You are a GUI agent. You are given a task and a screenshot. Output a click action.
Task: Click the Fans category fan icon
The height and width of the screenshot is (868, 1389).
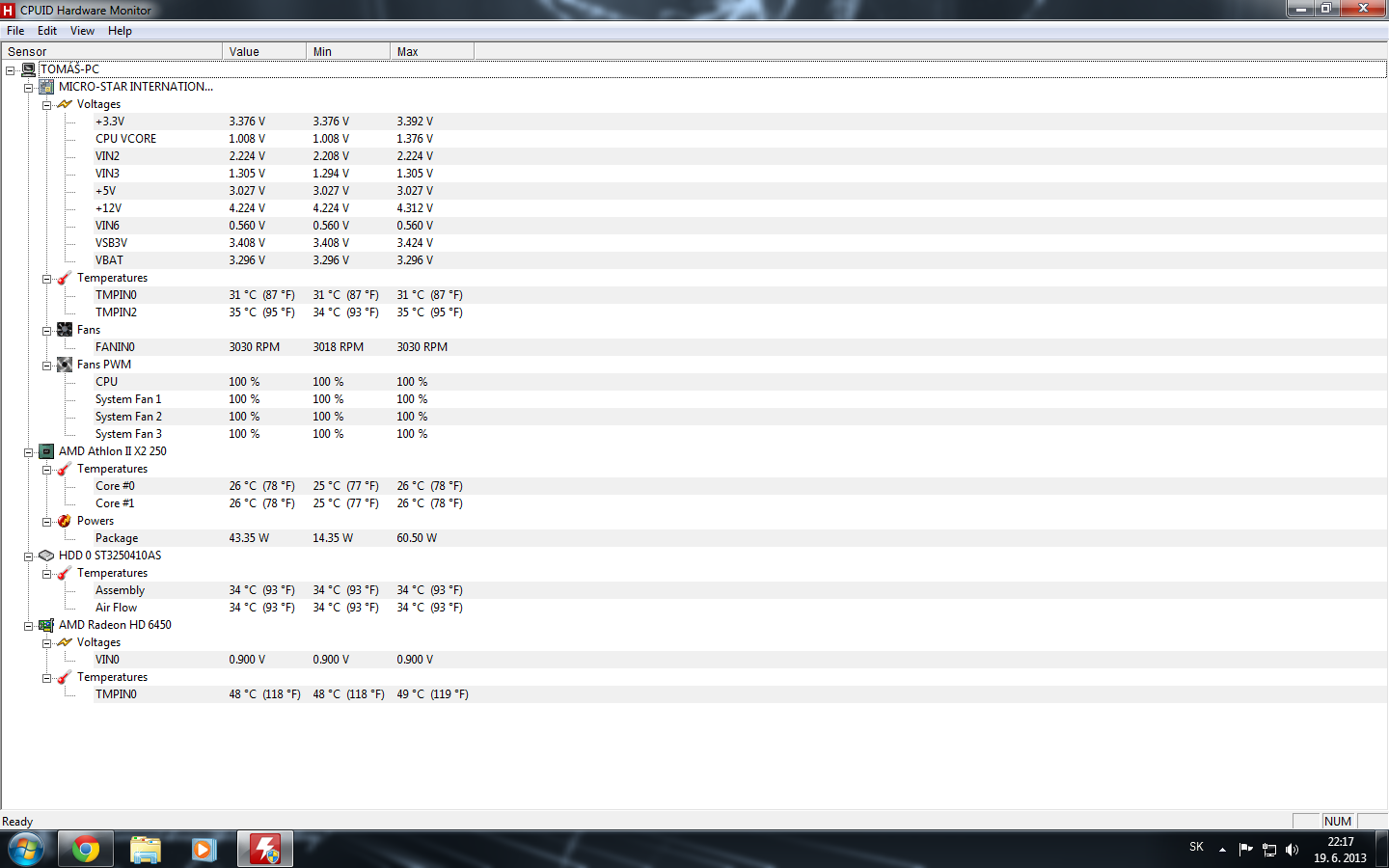click(65, 330)
